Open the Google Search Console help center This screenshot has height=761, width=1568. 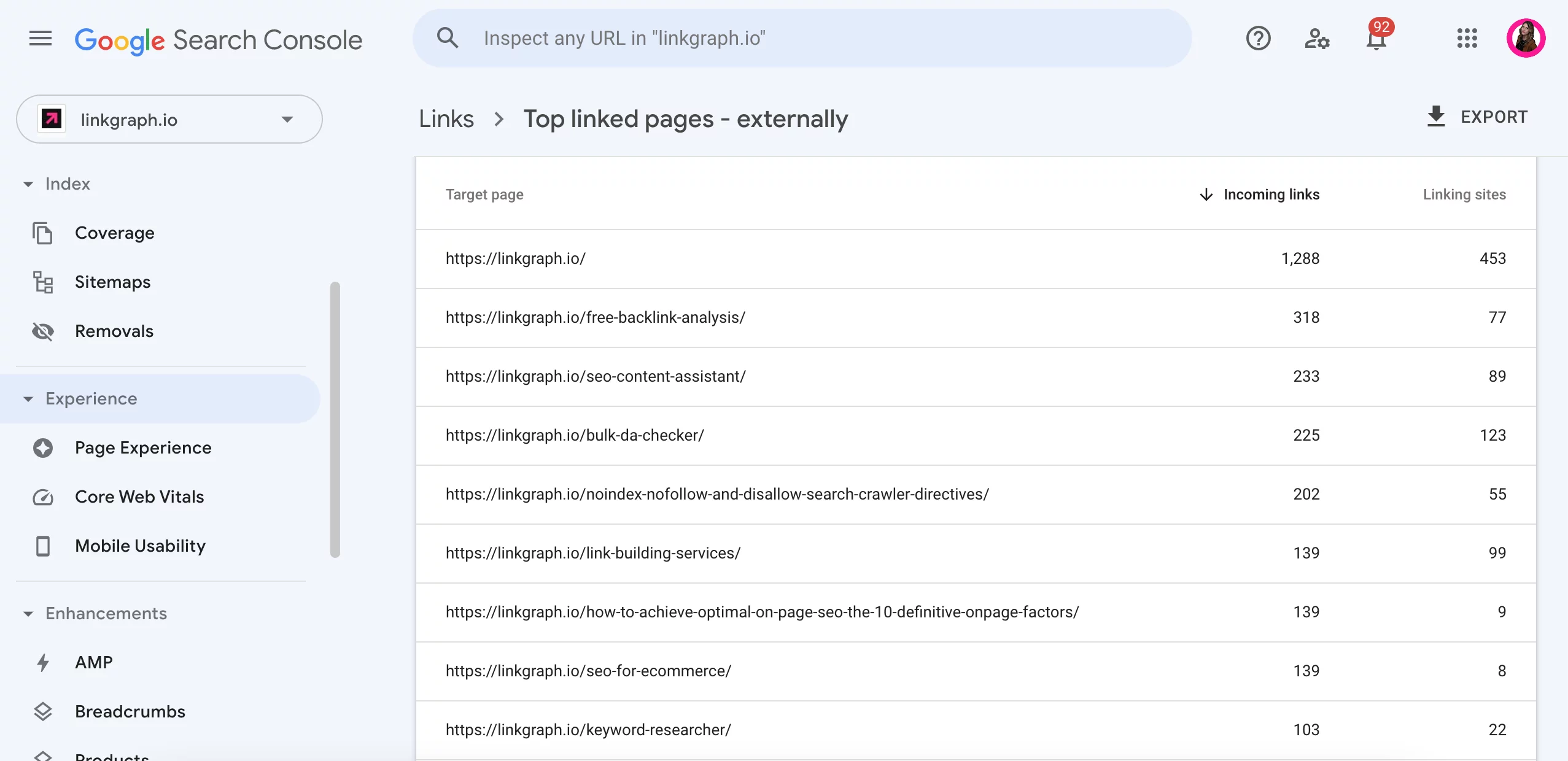[1257, 39]
